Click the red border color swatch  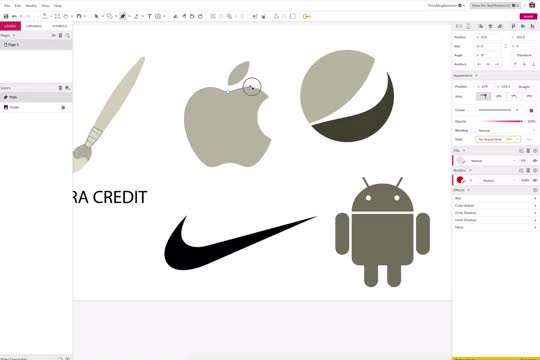click(x=460, y=180)
